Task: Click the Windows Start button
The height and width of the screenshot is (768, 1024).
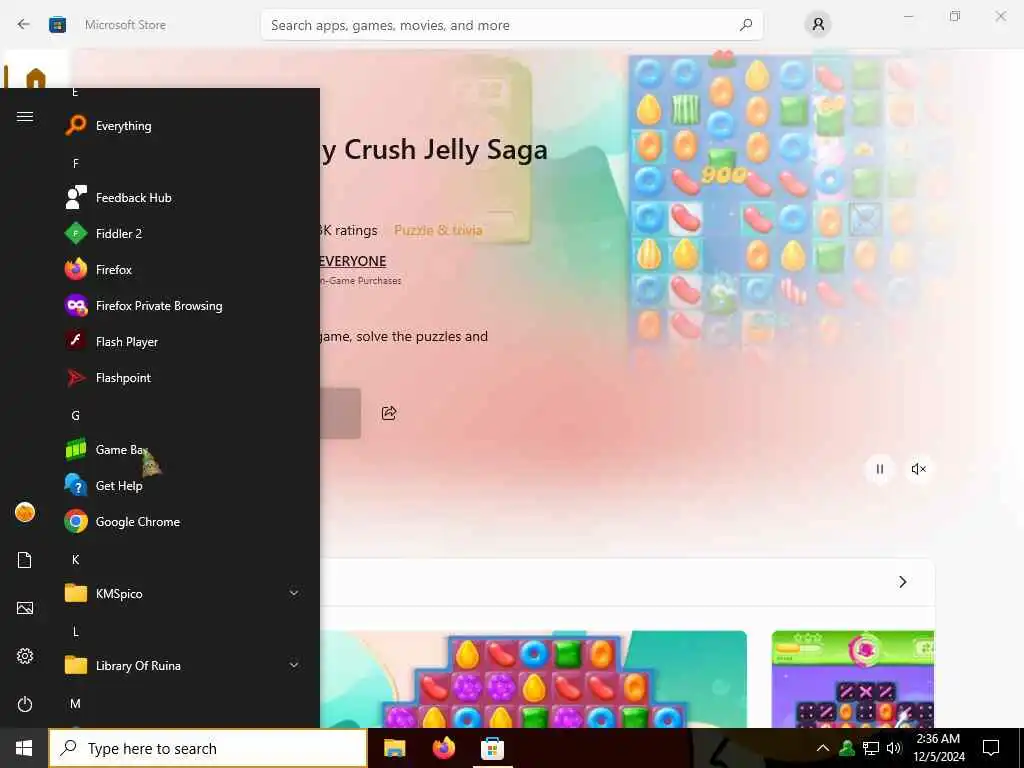Action: (24, 748)
